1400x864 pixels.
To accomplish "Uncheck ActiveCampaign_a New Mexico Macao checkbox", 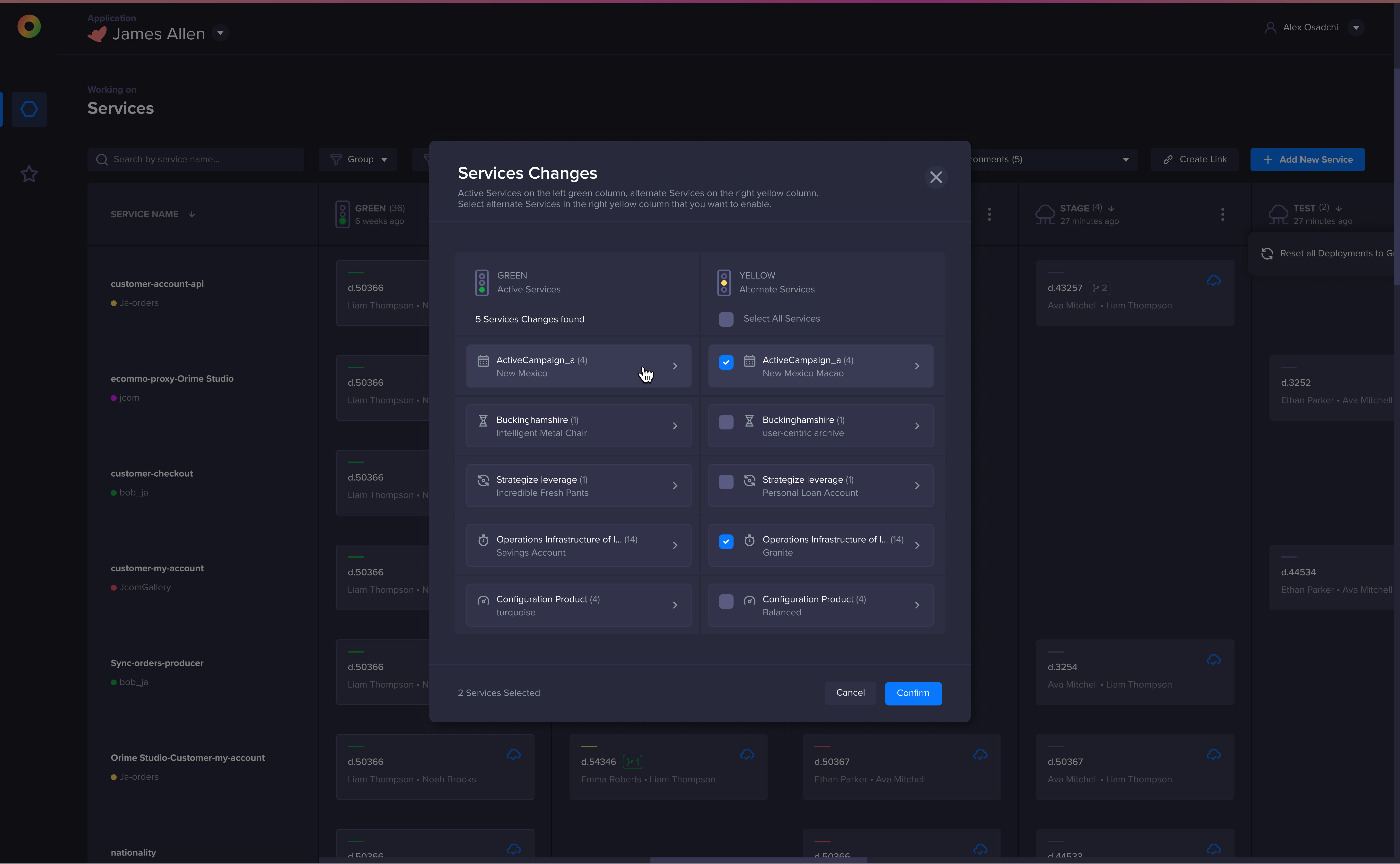I will click(726, 362).
